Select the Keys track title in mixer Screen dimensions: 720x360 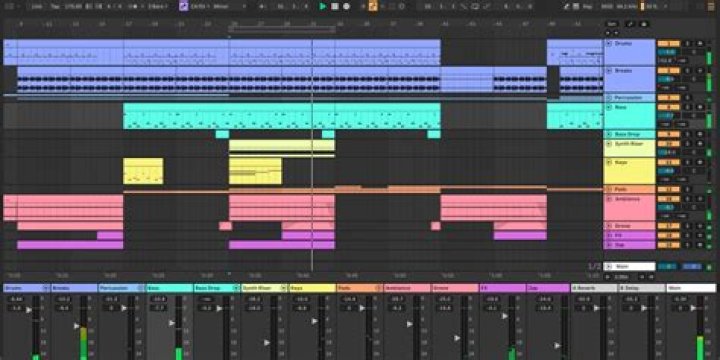click(x=312, y=288)
